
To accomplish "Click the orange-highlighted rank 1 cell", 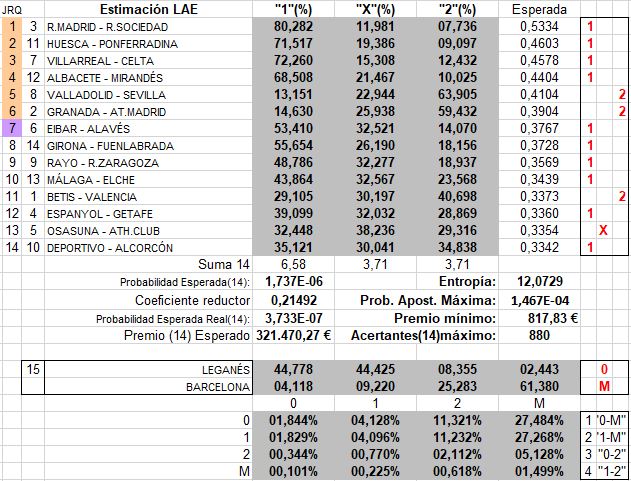I will 12,27.
